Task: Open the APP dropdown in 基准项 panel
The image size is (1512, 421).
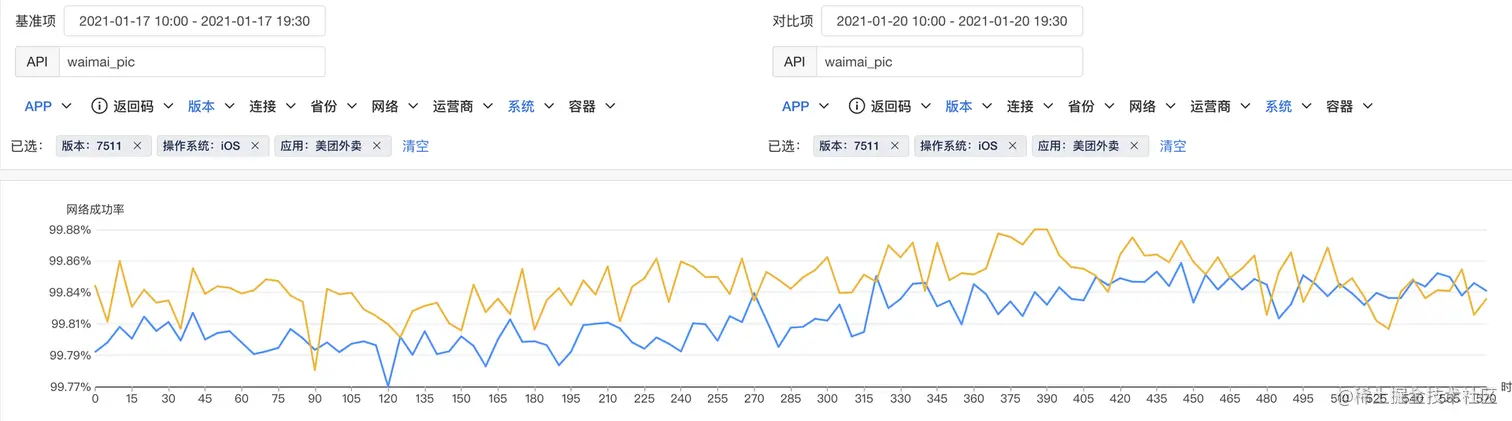Action: click(x=48, y=106)
